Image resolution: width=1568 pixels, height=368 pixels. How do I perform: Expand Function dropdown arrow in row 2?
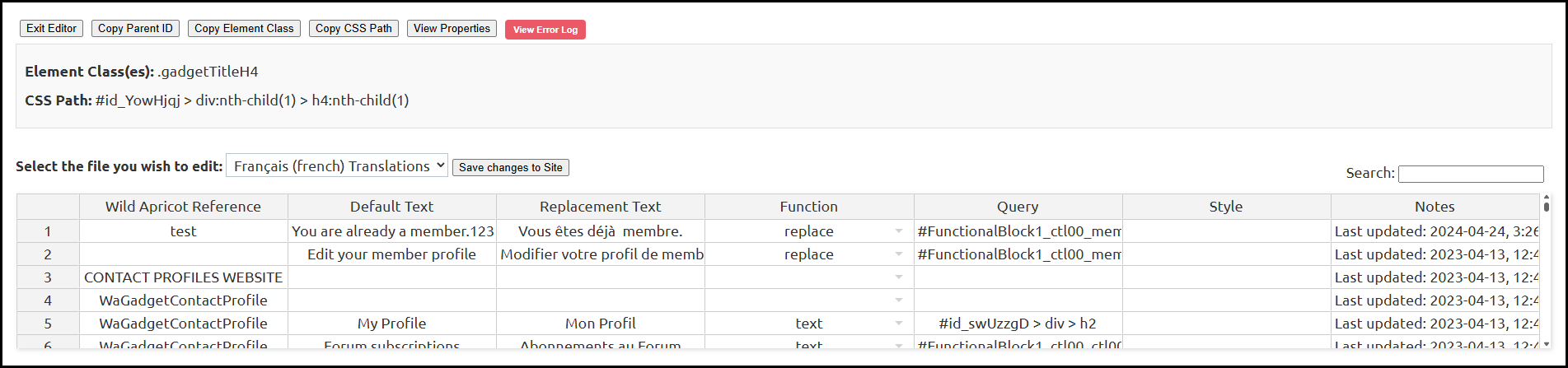coord(899,255)
